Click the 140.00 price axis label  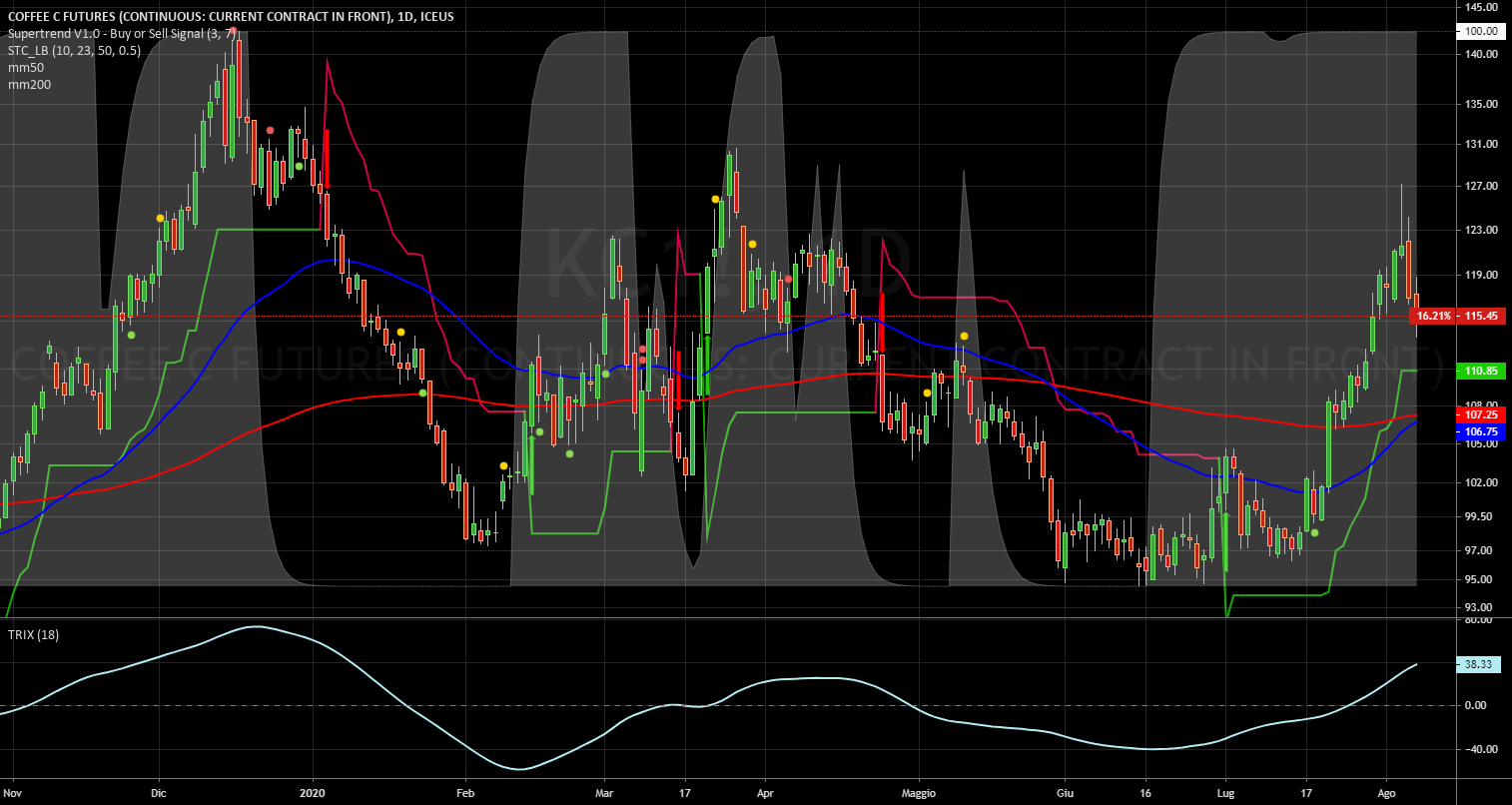[x=1482, y=55]
